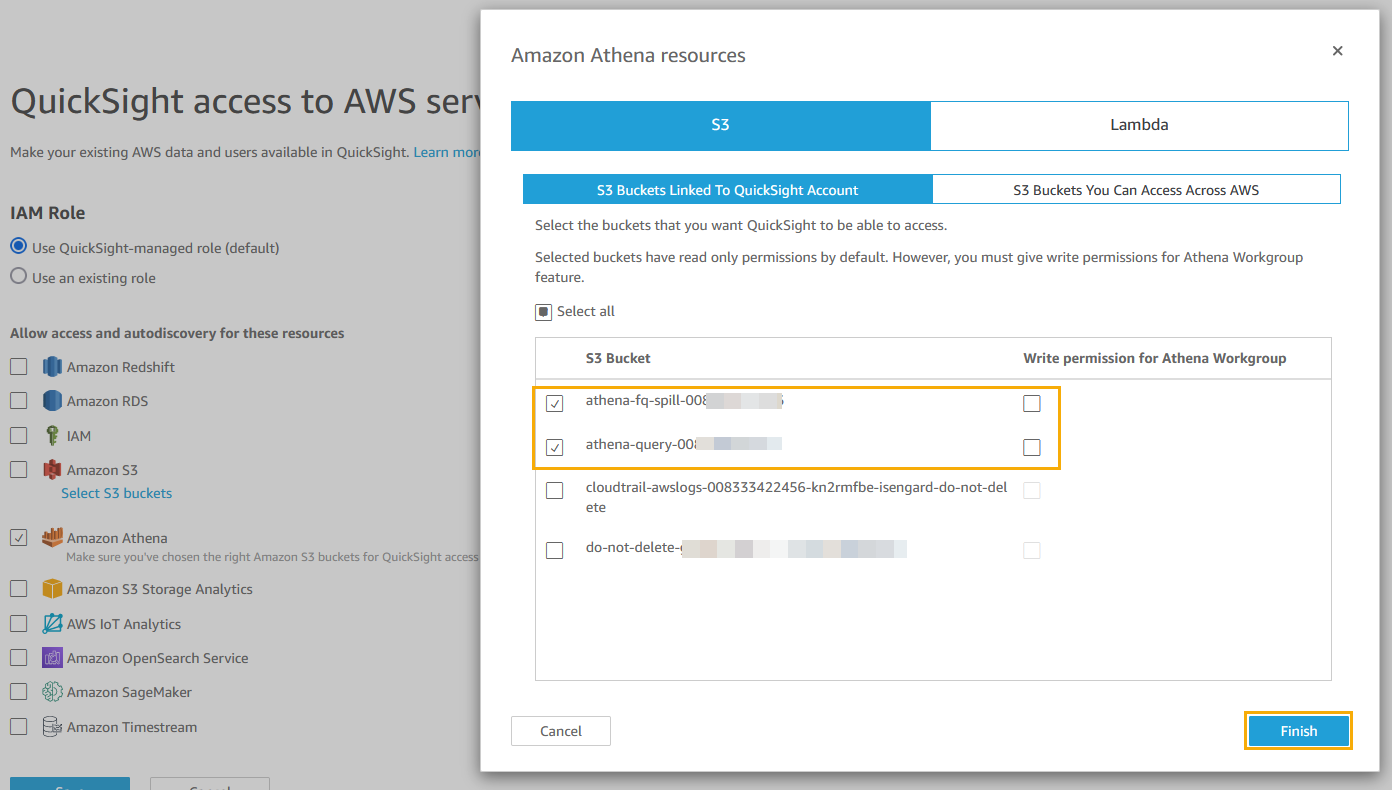Screen dimensions: 1392x790
Task: Click the Amazon SageMaker label text
Action: tap(129, 692)
